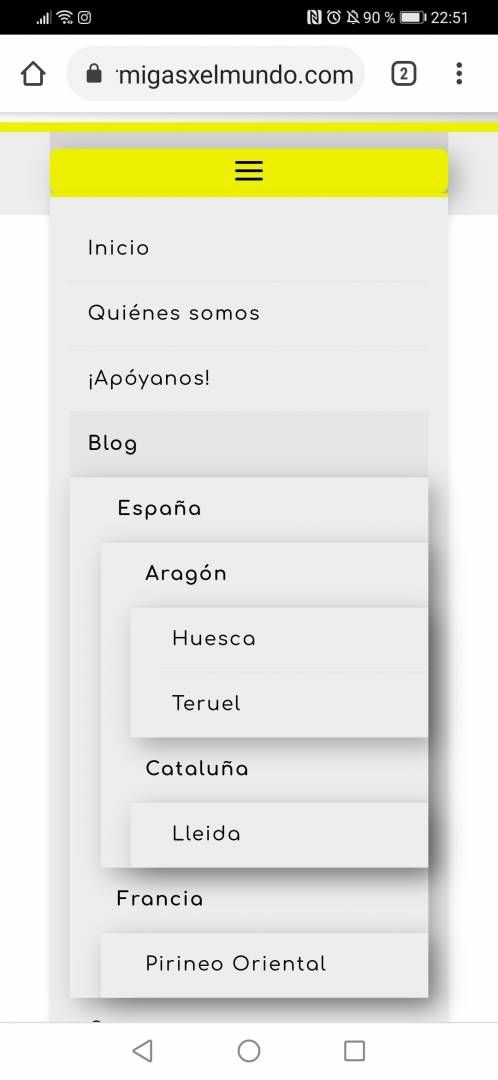Select the Blog menu entry
This screenshot has width=498, height=1080.
click(x=249, y=444)
